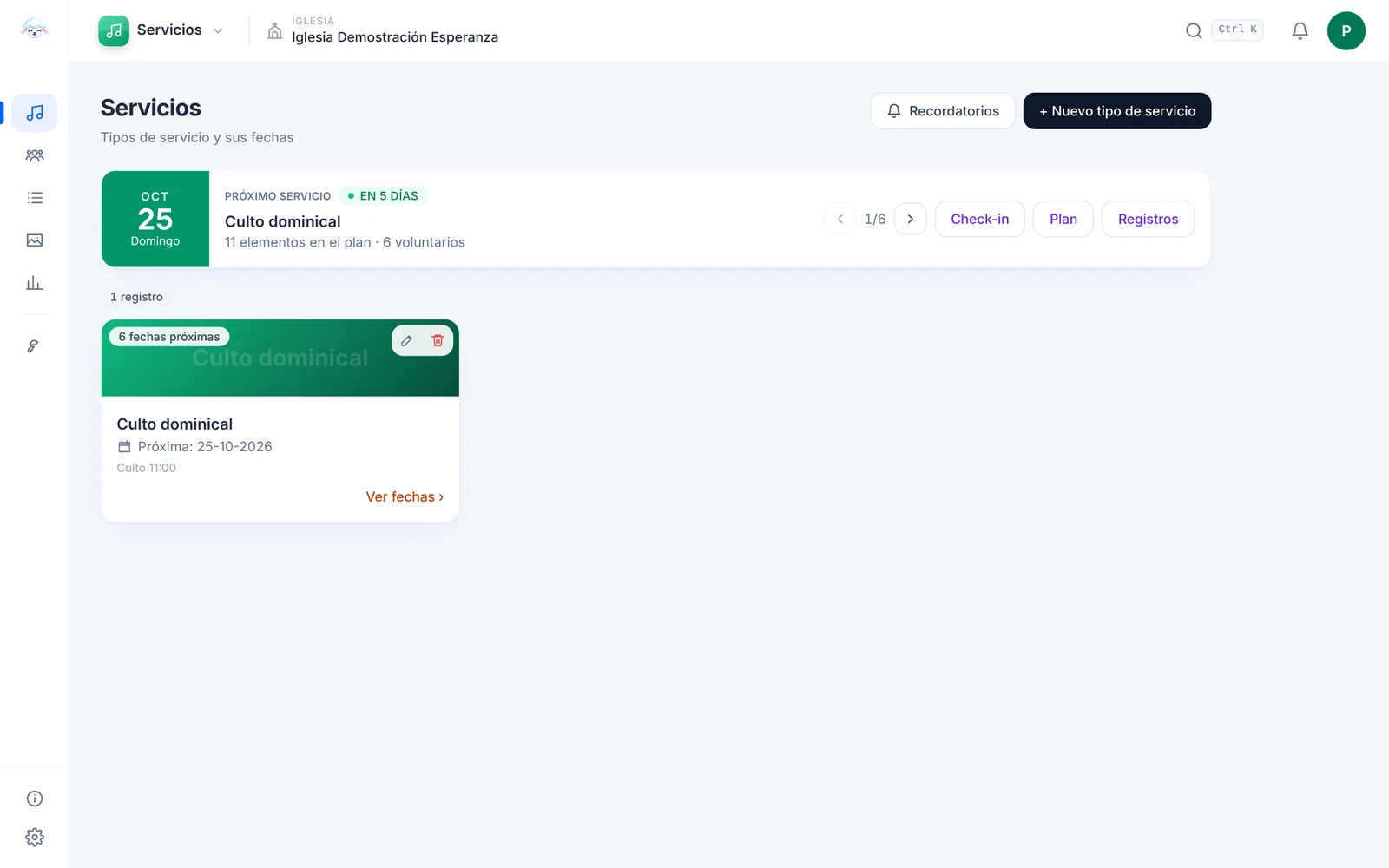Go to the next upcoming service
Screen dimensions: 1389x868
pos(911,219)
